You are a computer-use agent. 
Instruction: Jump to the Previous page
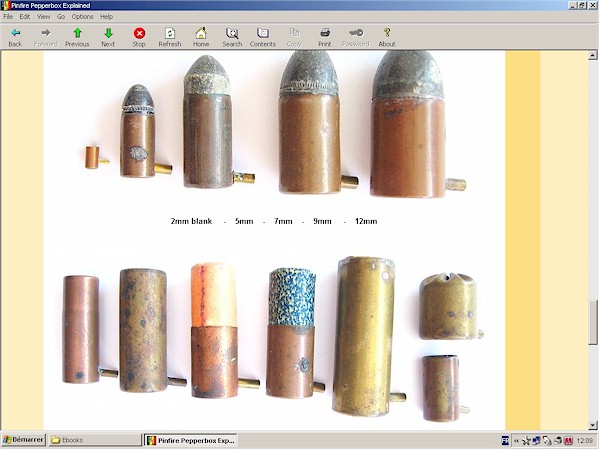tap(77, 37)
